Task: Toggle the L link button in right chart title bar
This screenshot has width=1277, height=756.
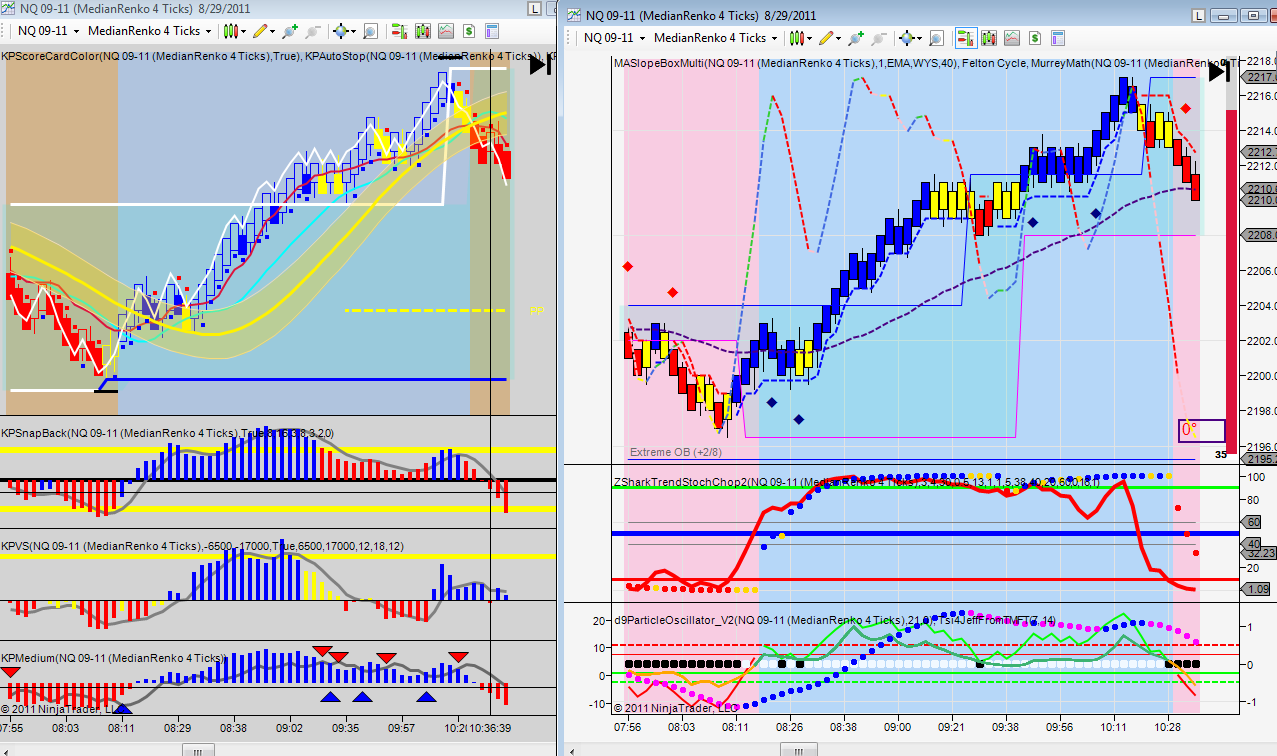Action: (x=1198, y=16)
